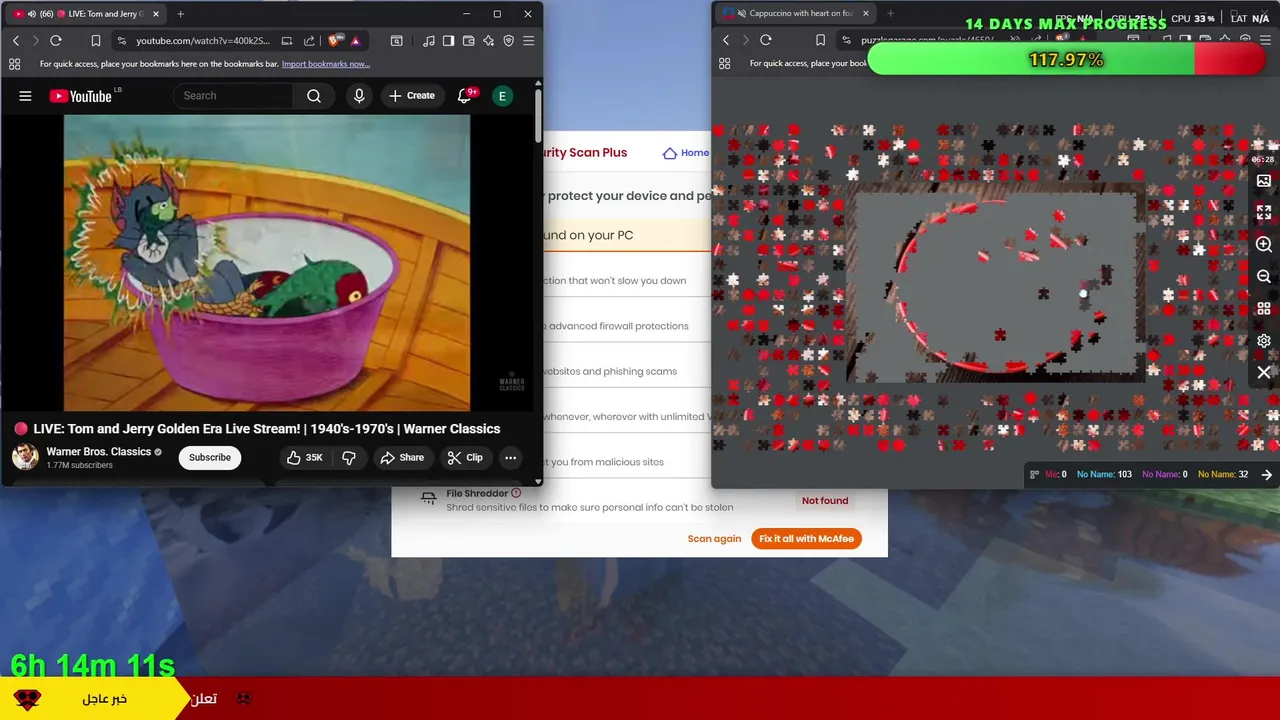
Task: Toggle puzzle fullscreen mode
Action: pos(1264,213)
